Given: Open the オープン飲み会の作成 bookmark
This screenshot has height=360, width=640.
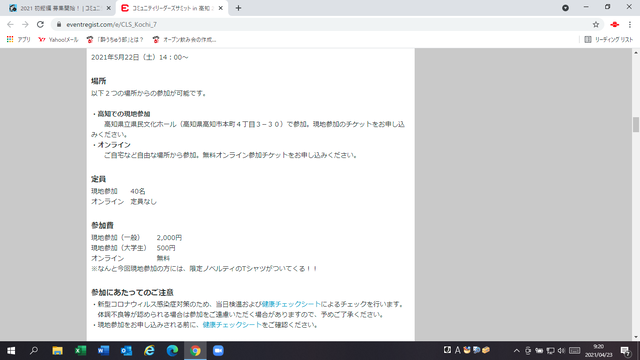Looking at the screenshot, I should [184, 40].
